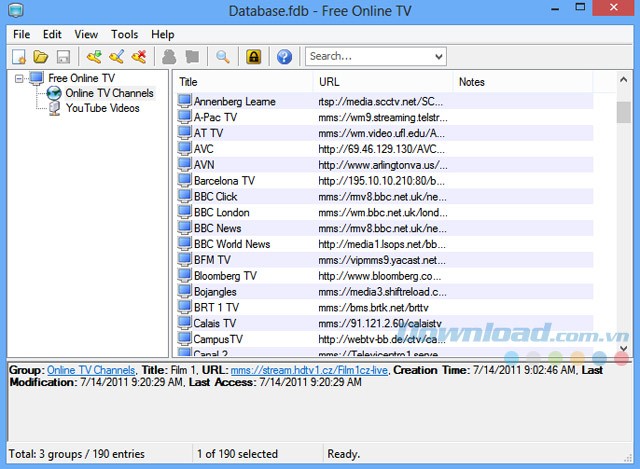Select Online TV Channels group in tree

(109, 93)
